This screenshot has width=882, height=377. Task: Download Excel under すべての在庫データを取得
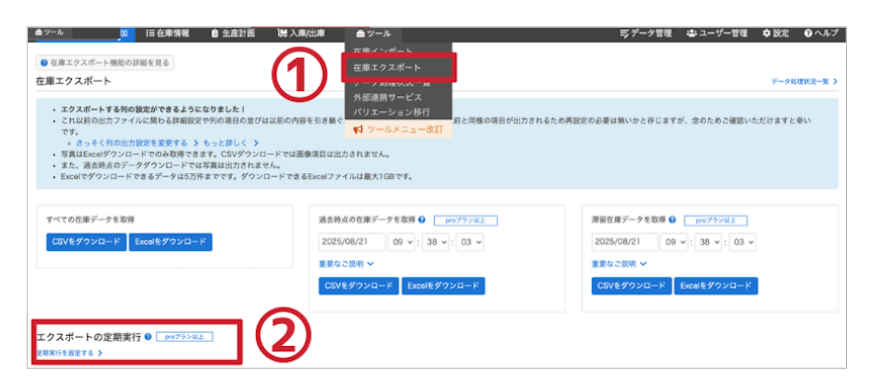(x=170, y=242)
